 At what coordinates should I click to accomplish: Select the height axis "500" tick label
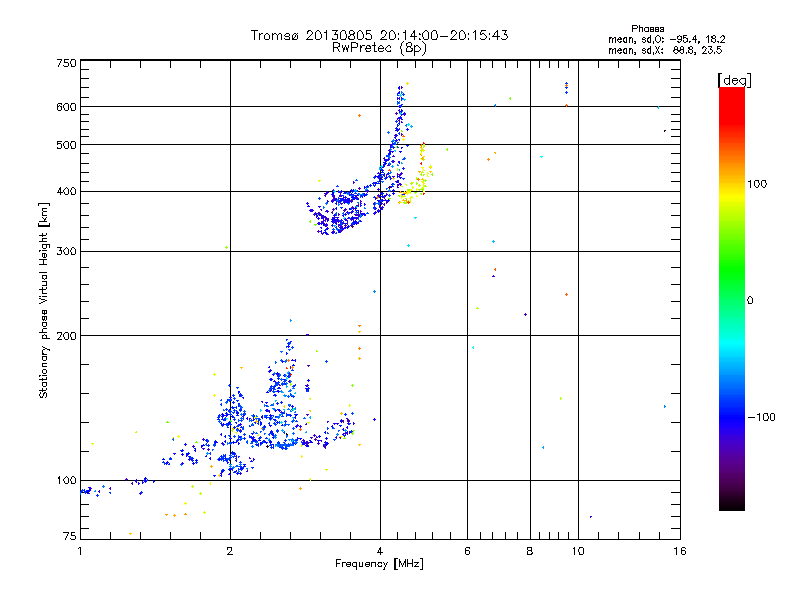[x=66, y=145]
